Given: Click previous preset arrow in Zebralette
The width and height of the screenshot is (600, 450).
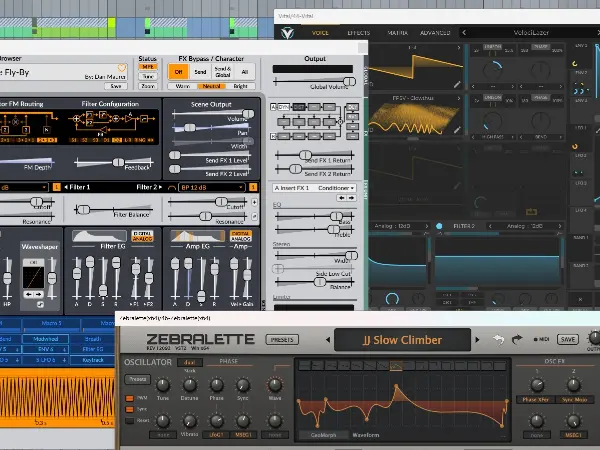Looking at the screenshot, I should click(x=328, y=339).
